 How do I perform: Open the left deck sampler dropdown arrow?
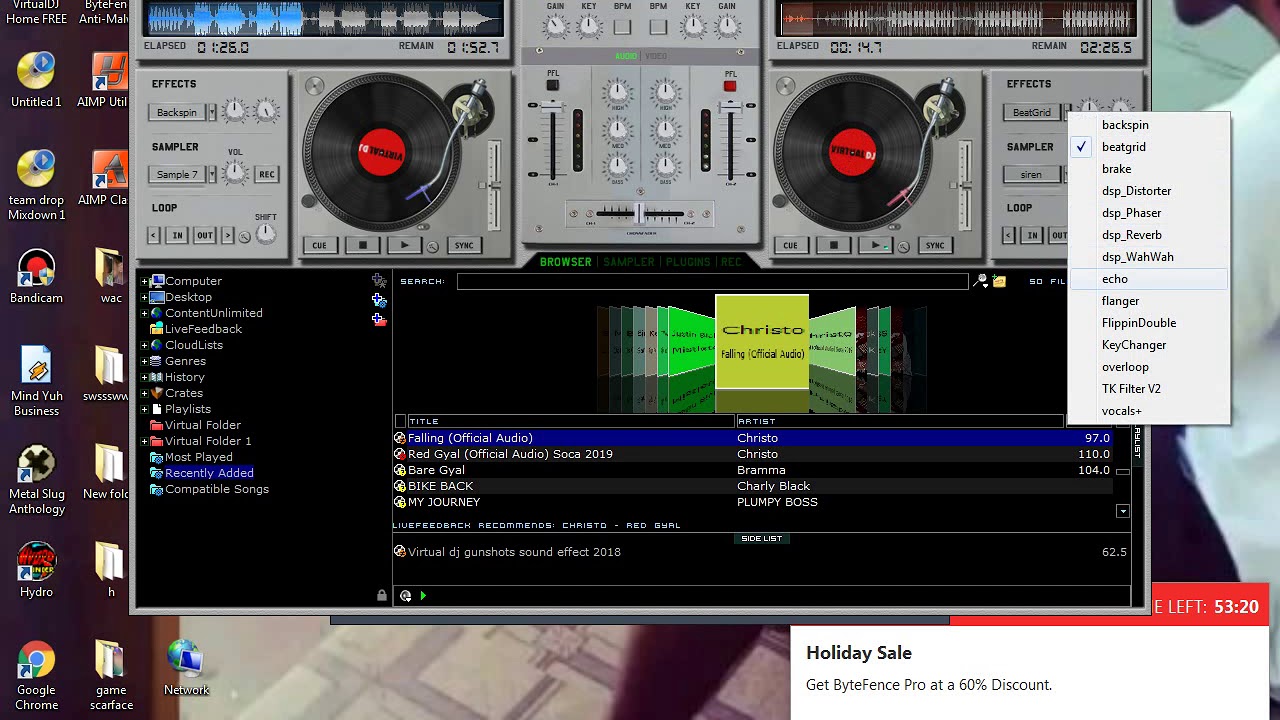[x=211, y=175]
